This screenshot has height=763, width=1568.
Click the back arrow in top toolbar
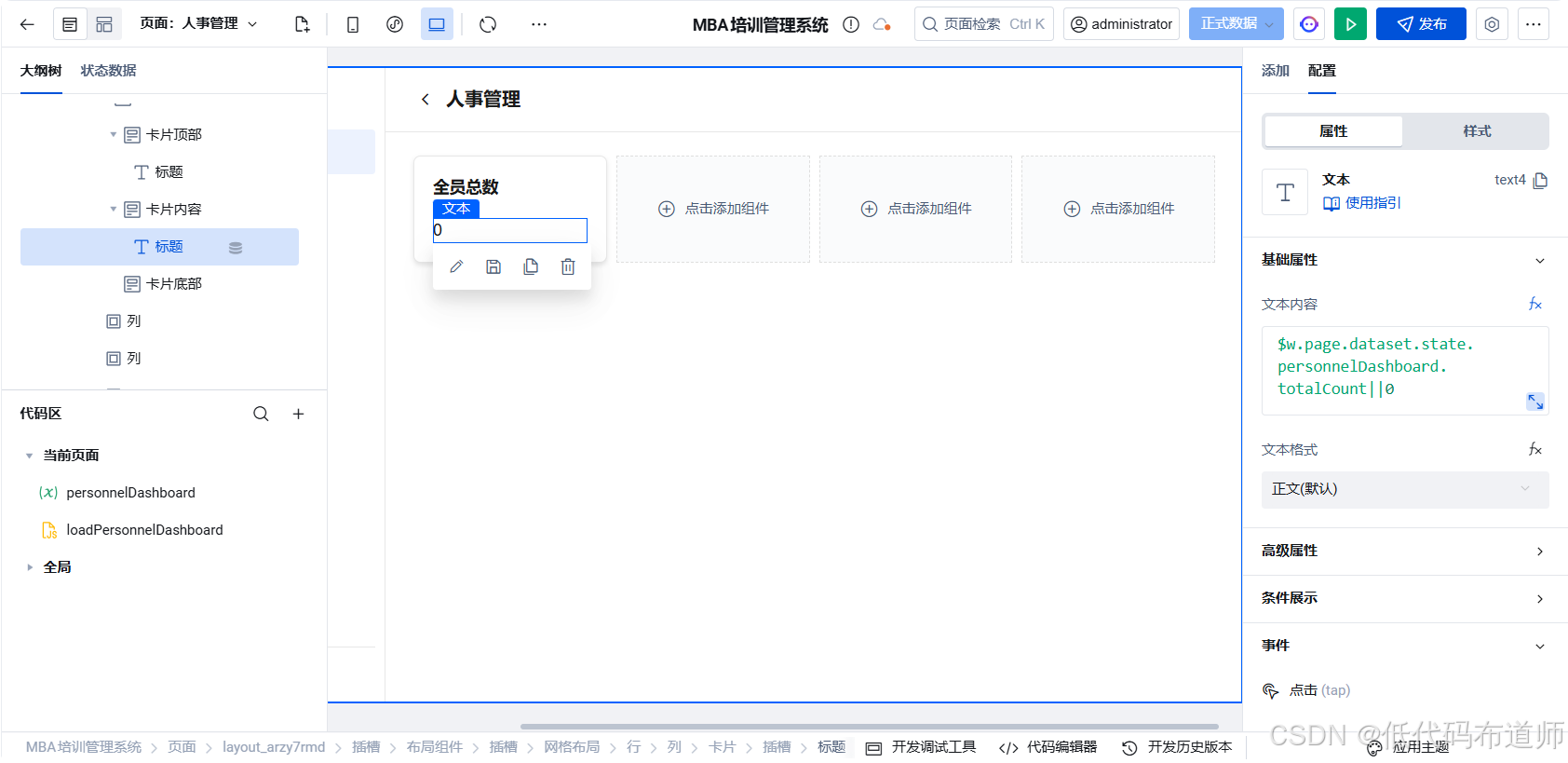pos(27,24)
